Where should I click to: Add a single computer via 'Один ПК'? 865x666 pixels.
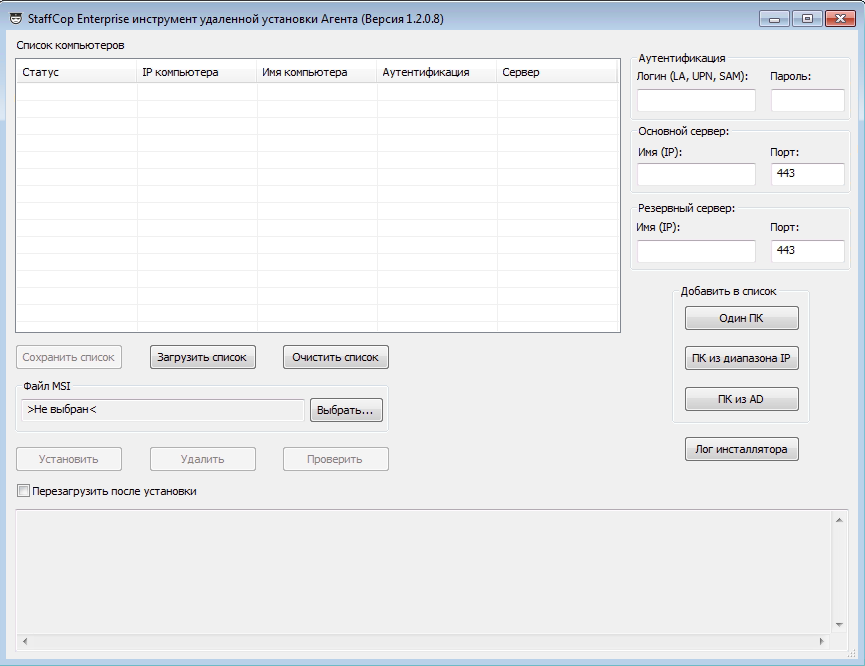pyautogui.click(x=741, y=318)
